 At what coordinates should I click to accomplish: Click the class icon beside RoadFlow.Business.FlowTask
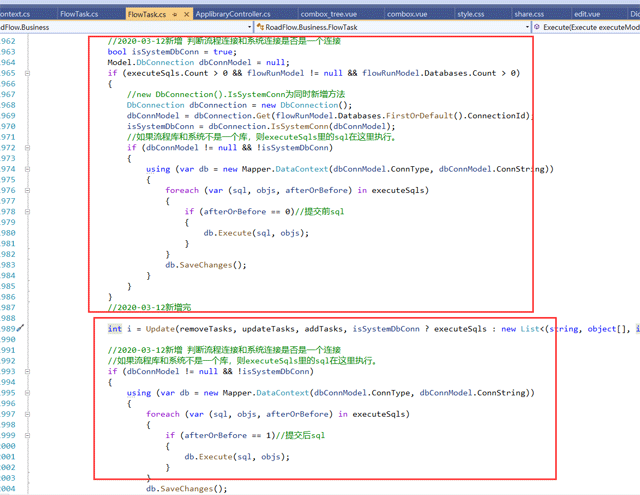tap(257, 29)
